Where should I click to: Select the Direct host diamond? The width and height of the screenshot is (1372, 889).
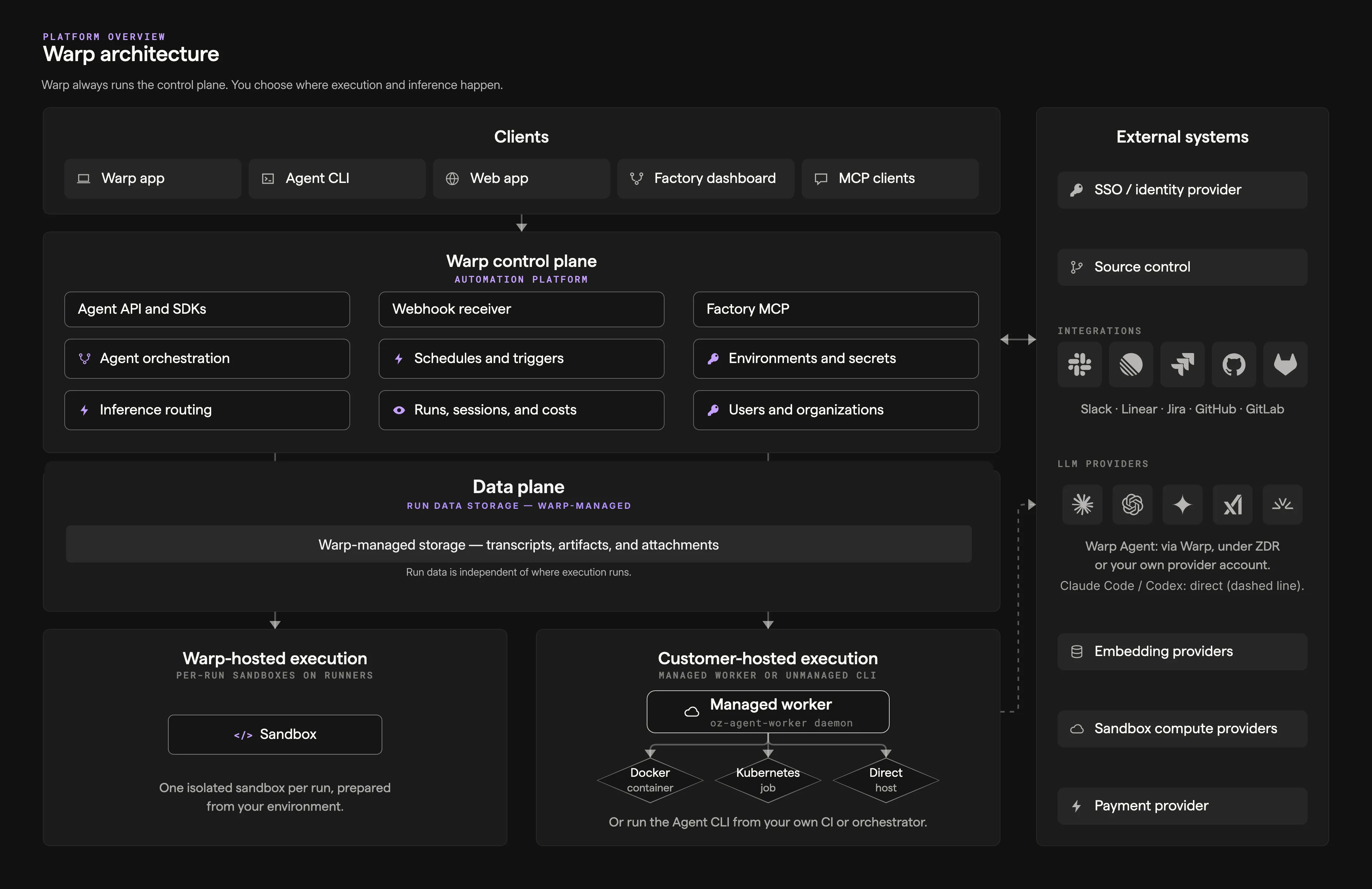pos(886,780)
